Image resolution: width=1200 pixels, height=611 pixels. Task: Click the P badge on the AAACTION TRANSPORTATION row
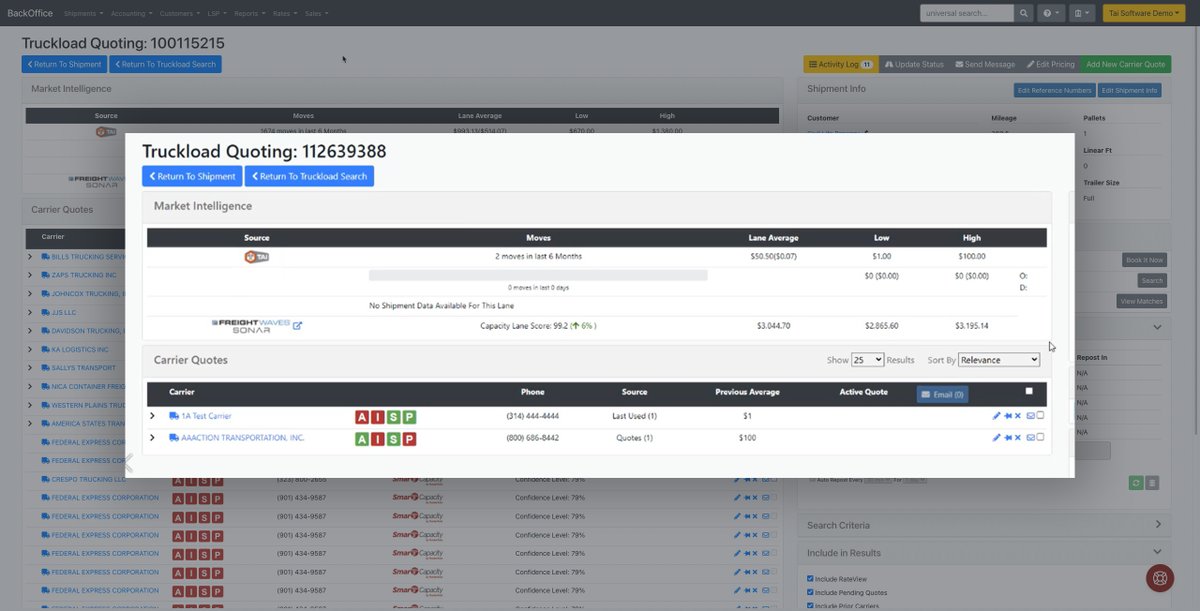click(408, 439)
